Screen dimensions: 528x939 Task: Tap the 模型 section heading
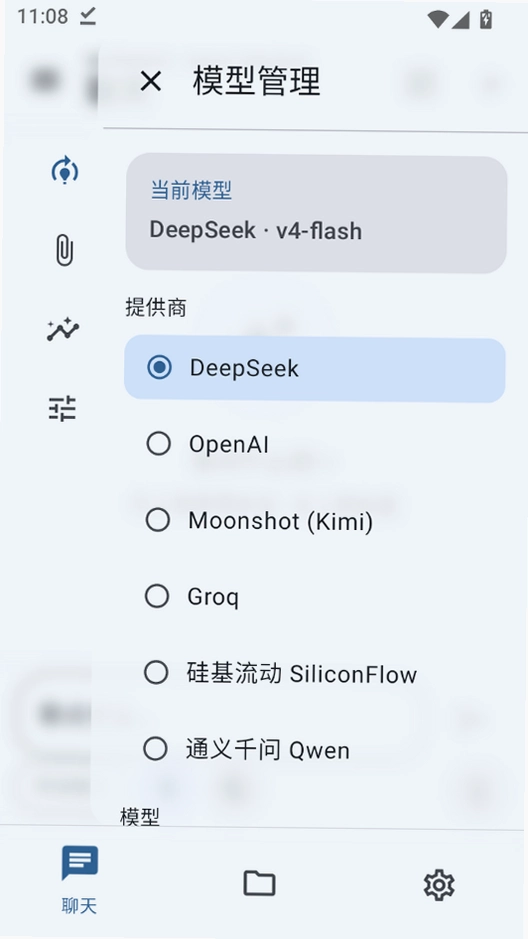click(139, 817)
